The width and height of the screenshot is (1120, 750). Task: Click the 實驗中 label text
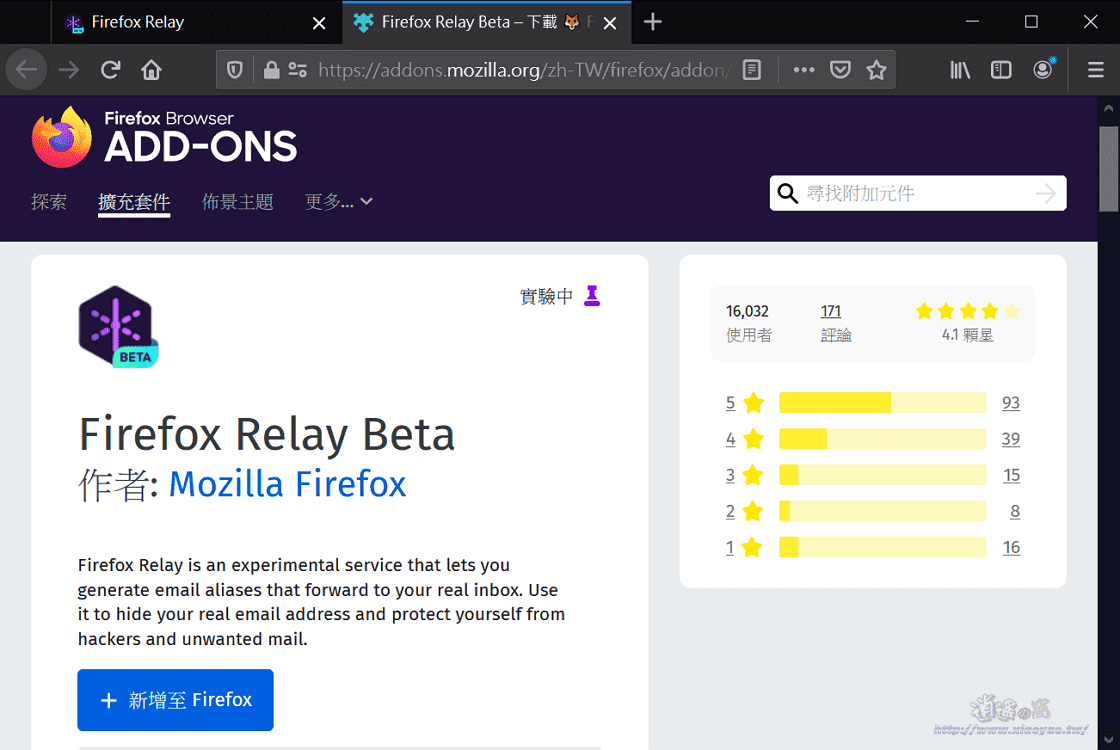point(546,296)
